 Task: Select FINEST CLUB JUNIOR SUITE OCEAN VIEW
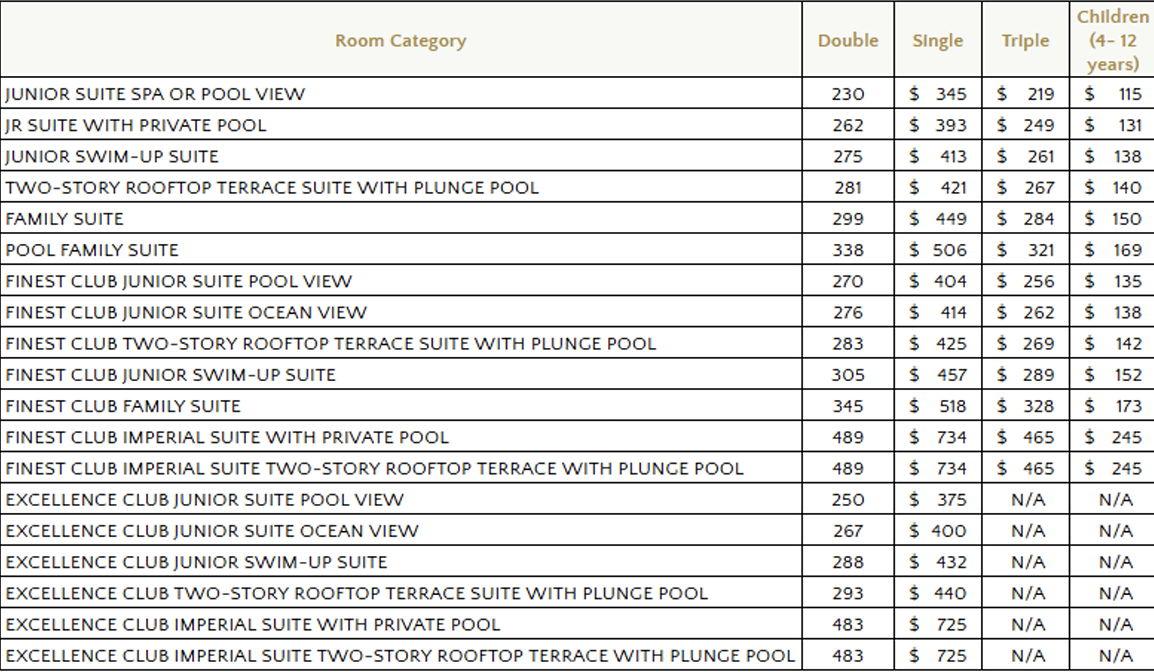(x=185, y=312)
